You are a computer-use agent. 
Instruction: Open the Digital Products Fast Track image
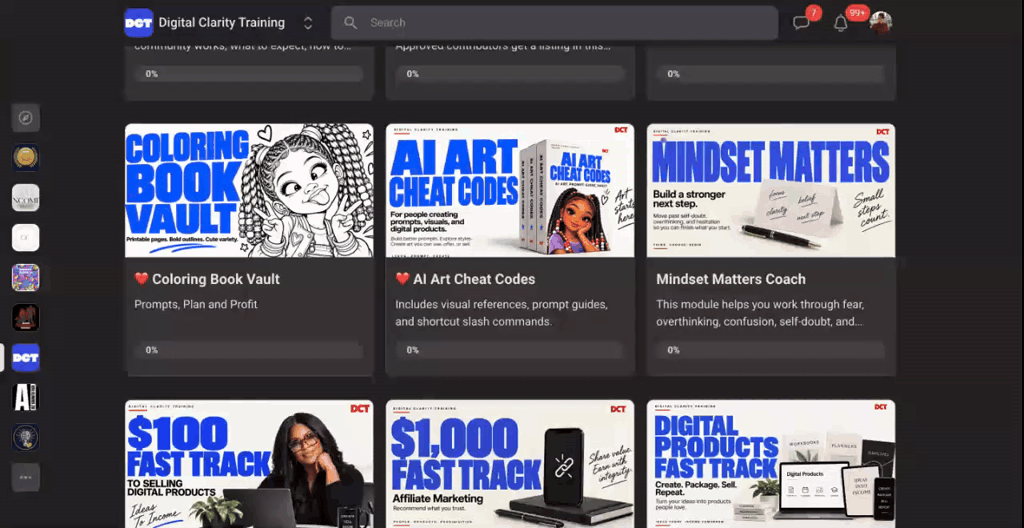(771, 464)
